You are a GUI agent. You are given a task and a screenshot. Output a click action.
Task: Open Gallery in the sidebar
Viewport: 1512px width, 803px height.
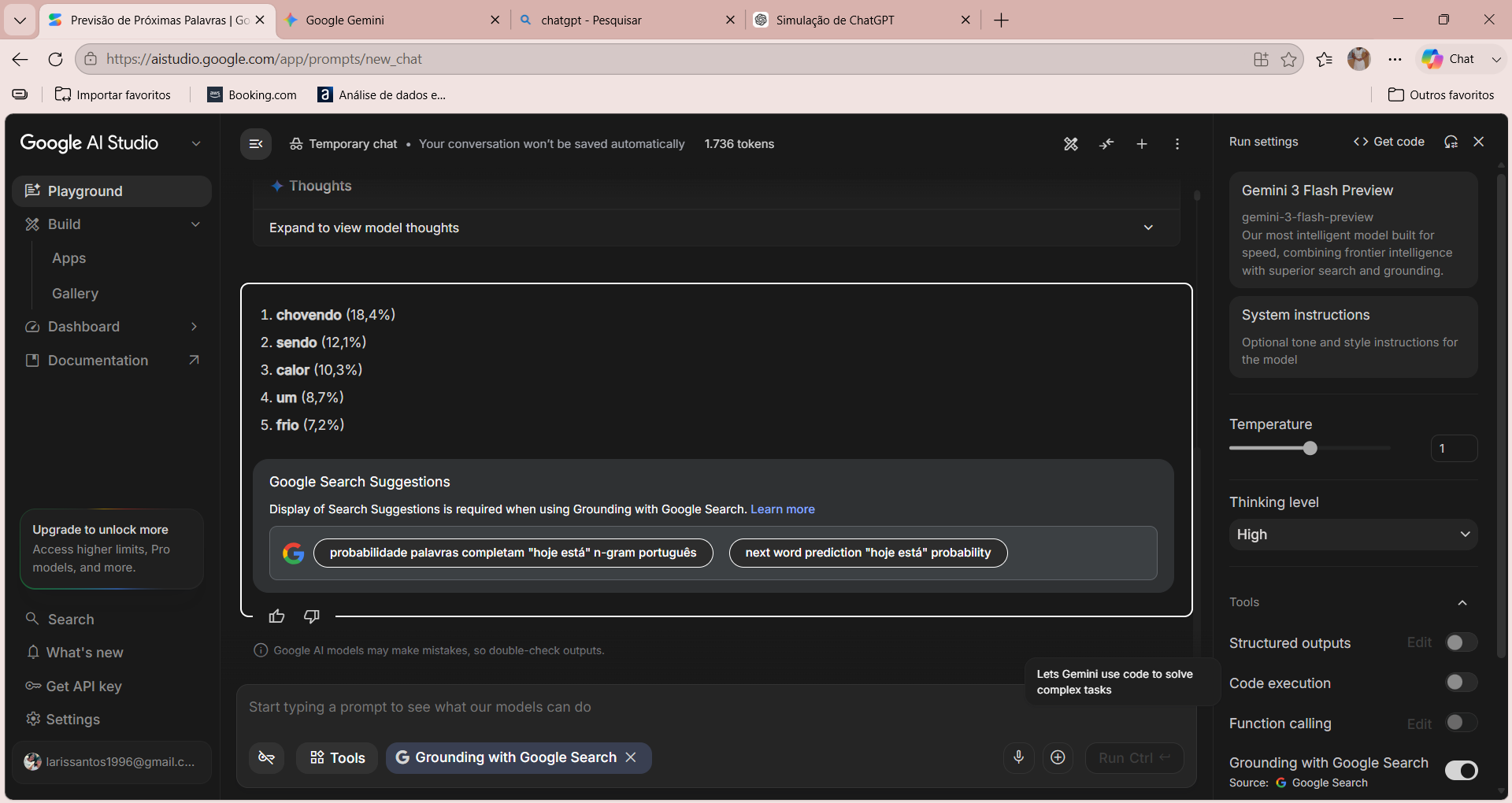pyautogui.click(x=76, y=294)
